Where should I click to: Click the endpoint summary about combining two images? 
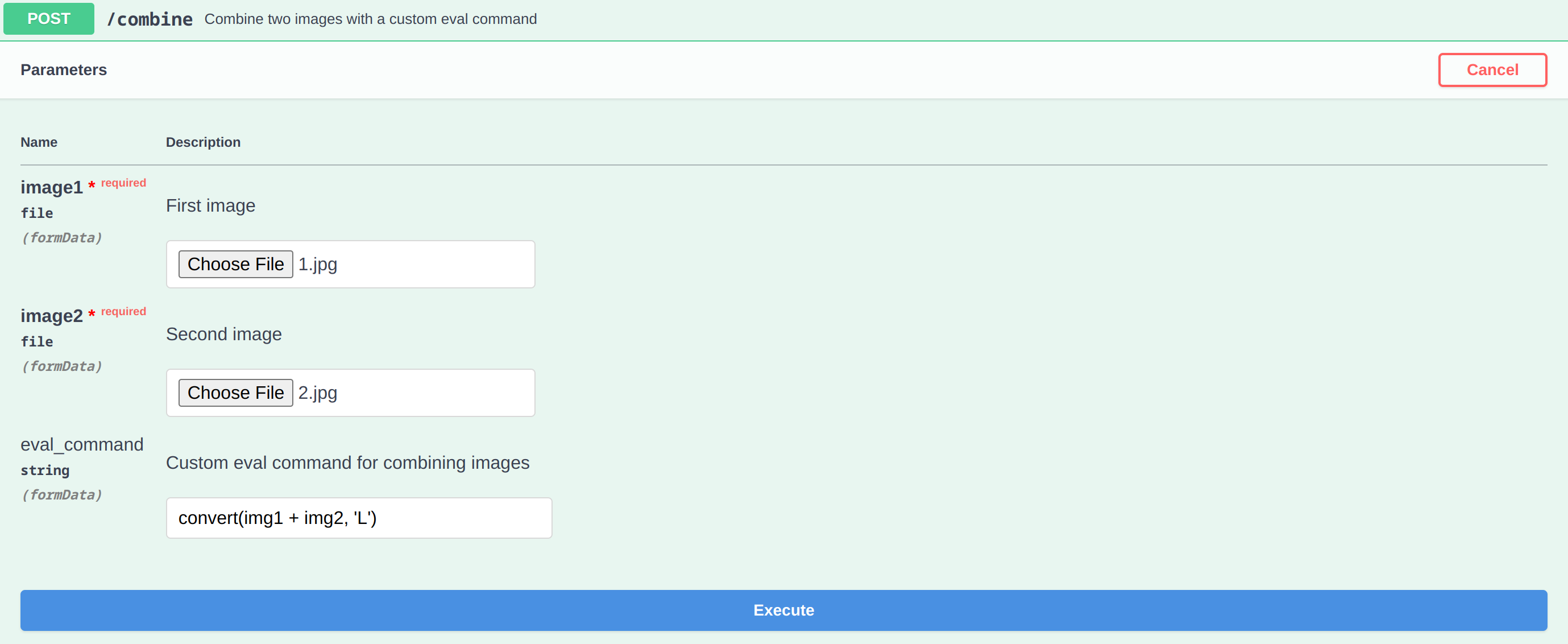(x=370, y=19)
